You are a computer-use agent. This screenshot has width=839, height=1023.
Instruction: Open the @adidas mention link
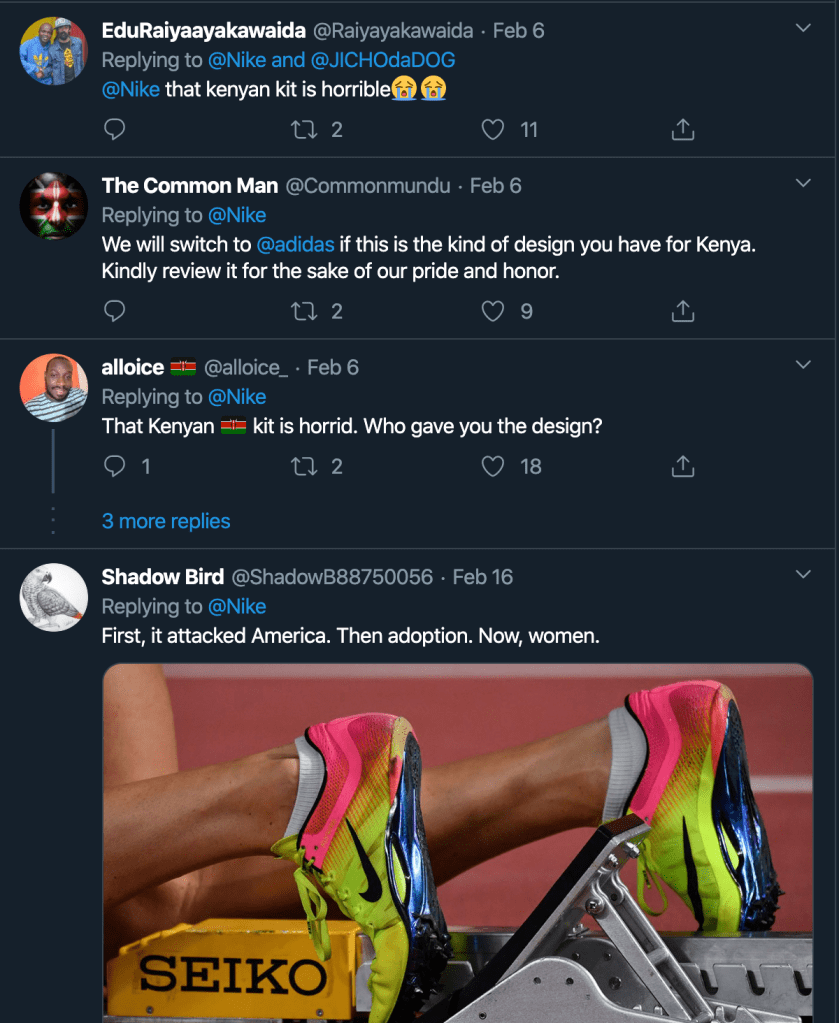pos(296,243)
